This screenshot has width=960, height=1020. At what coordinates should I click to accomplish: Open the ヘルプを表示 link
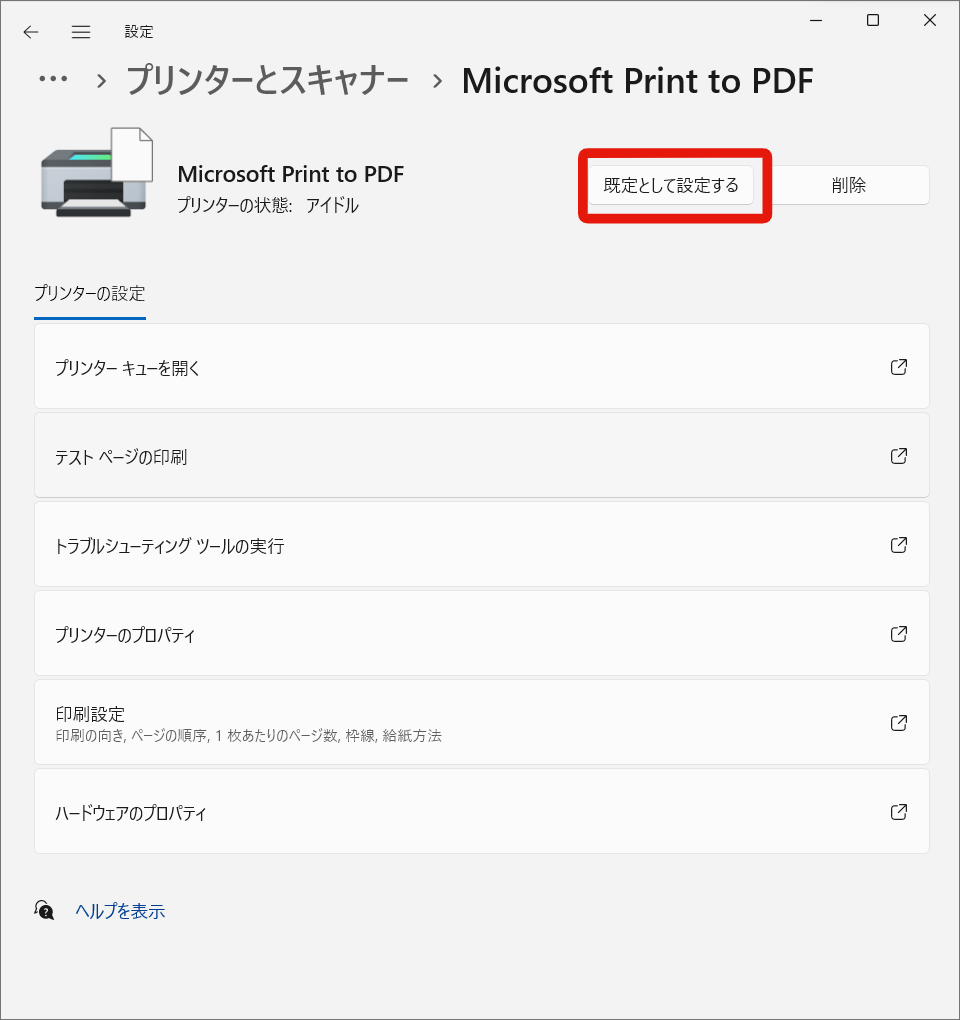coord(120,911)
